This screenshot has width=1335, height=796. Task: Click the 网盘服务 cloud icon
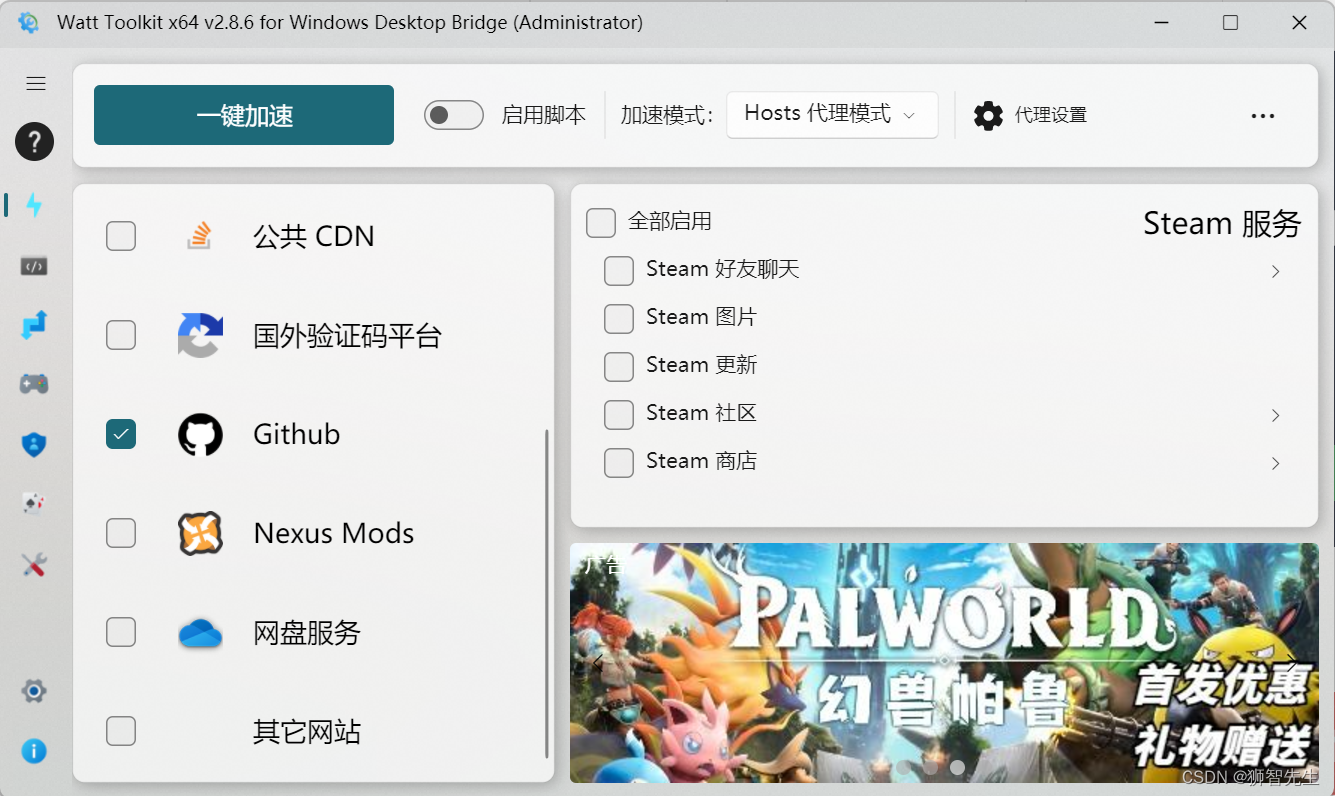coord(200,633)
